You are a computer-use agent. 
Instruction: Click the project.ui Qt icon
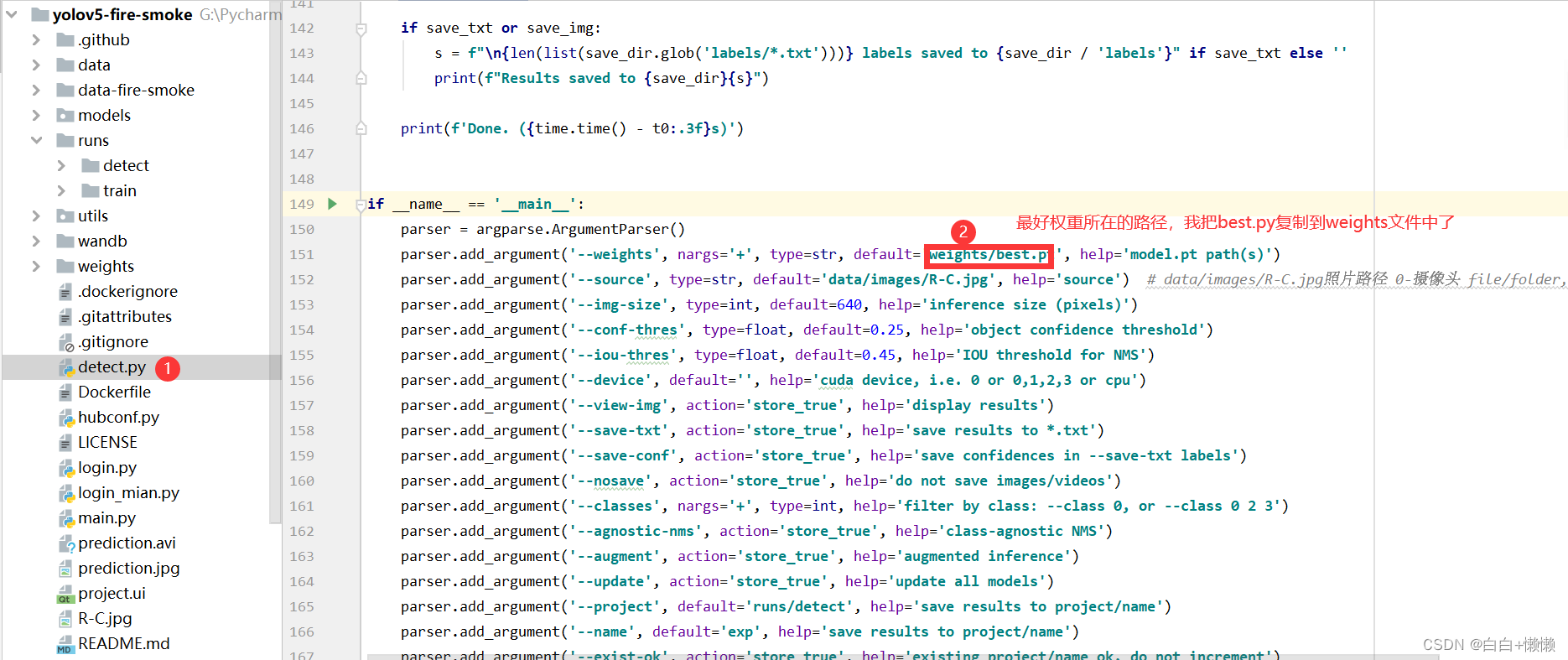point(65,595)
